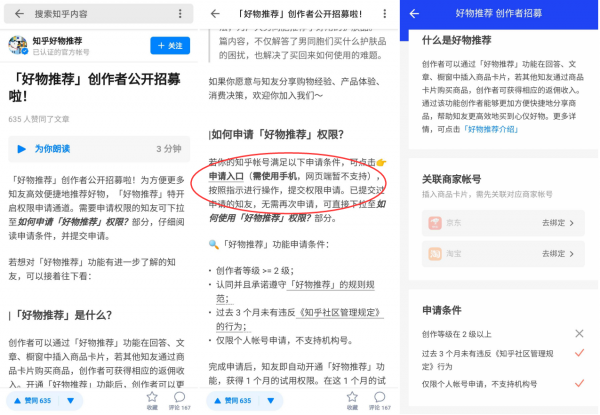
Task: Select 申请条件 section title
Action: 442,310
